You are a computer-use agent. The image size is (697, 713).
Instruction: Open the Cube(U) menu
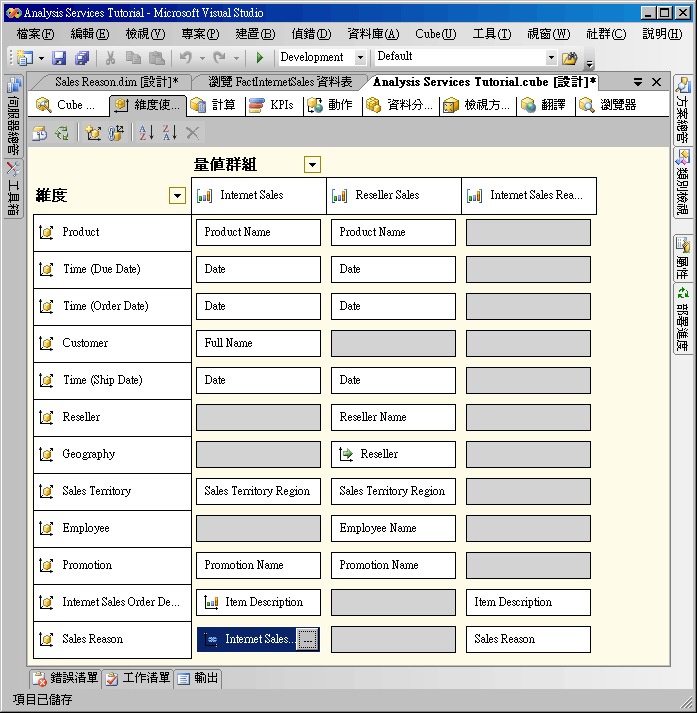tap(436, 34)
